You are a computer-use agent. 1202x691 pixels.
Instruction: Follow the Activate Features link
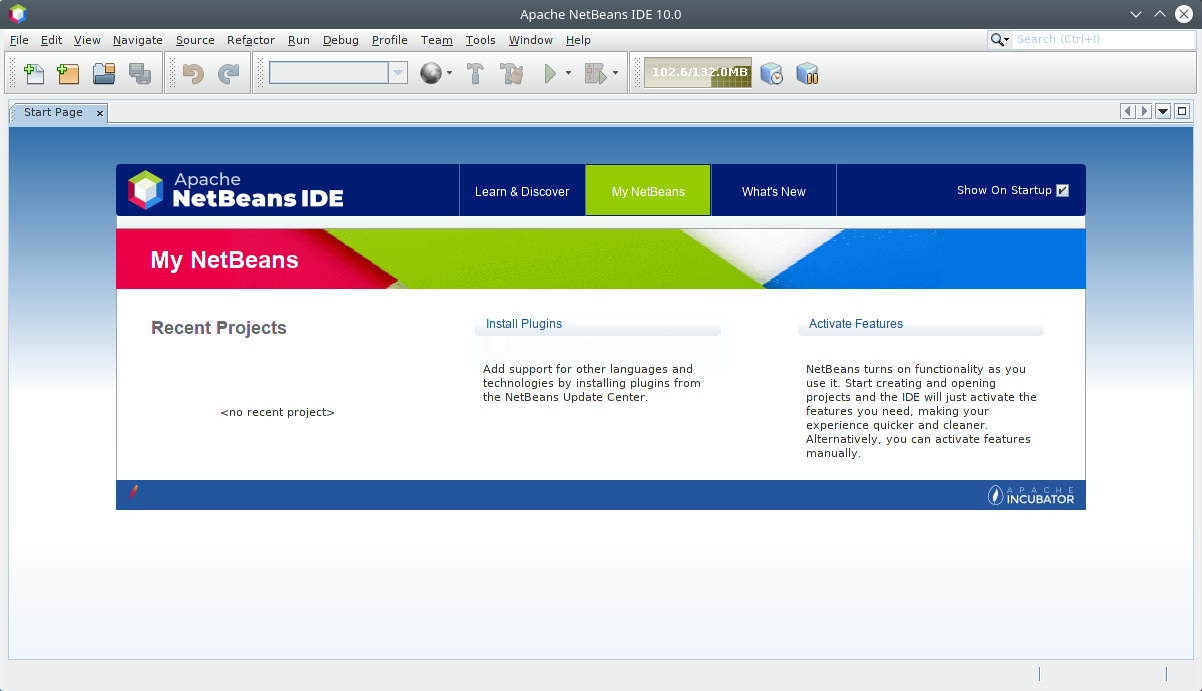point(855,323)
